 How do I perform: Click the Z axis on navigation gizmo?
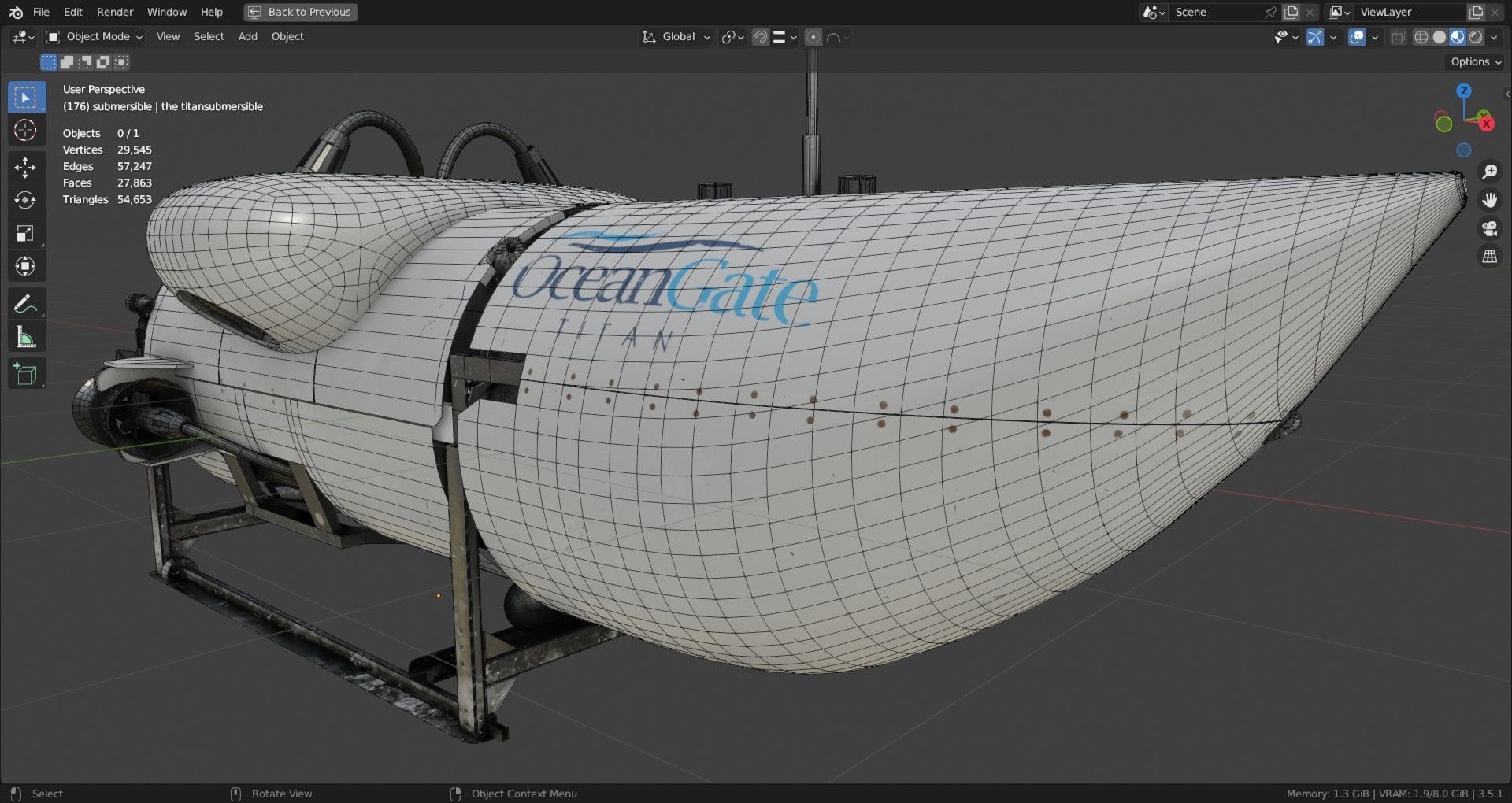pos(1464,91)
